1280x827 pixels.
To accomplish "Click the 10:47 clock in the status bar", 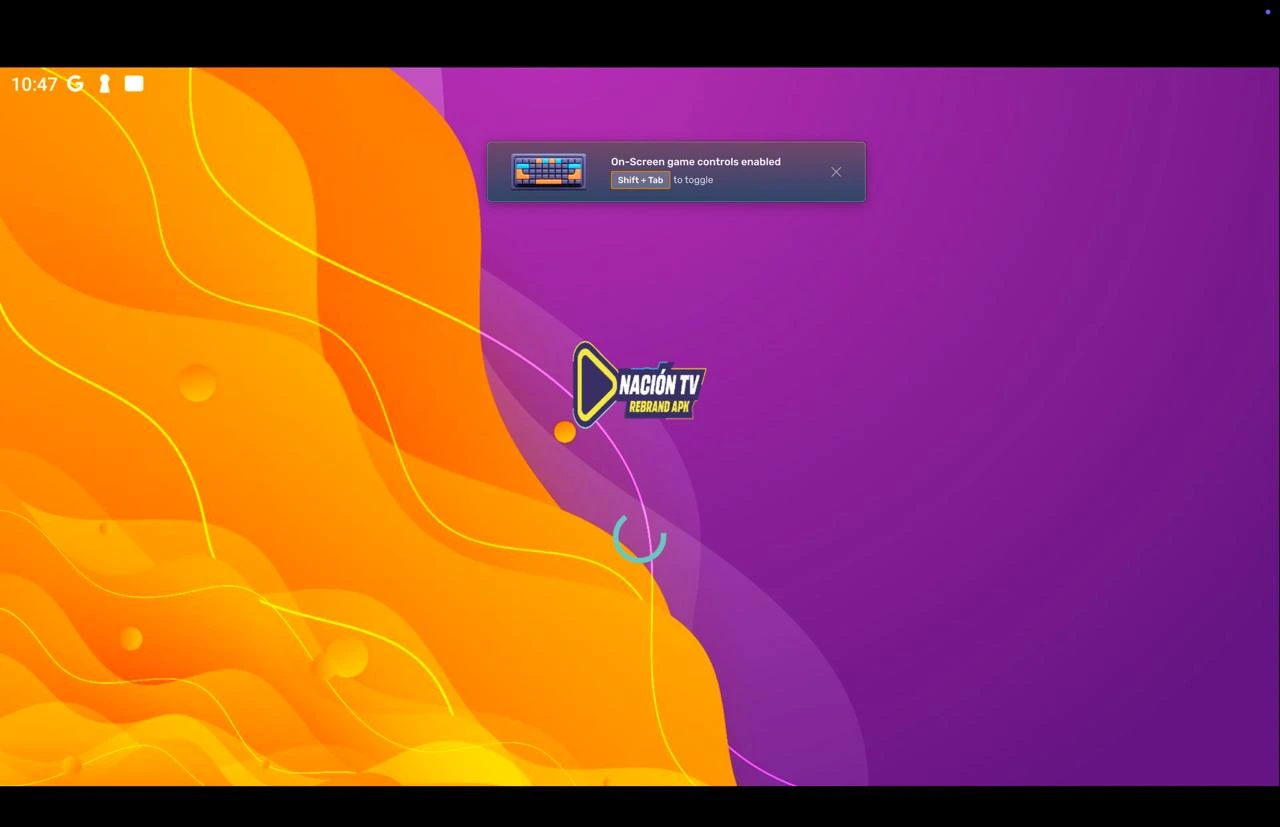I will pos(34,84).
